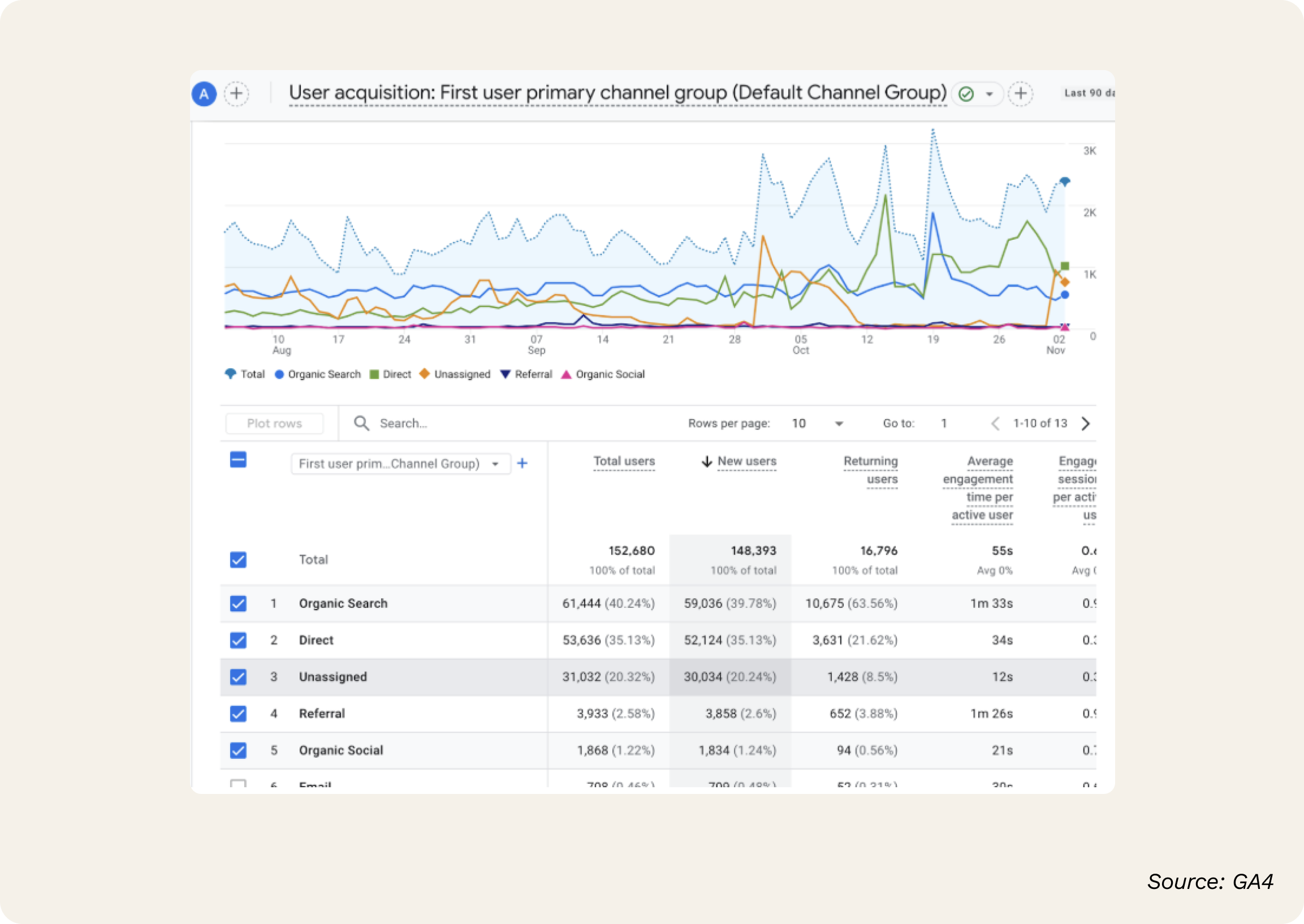
Task: Expand the dropdown arrow next to the report status
Action: pos(990,94)
